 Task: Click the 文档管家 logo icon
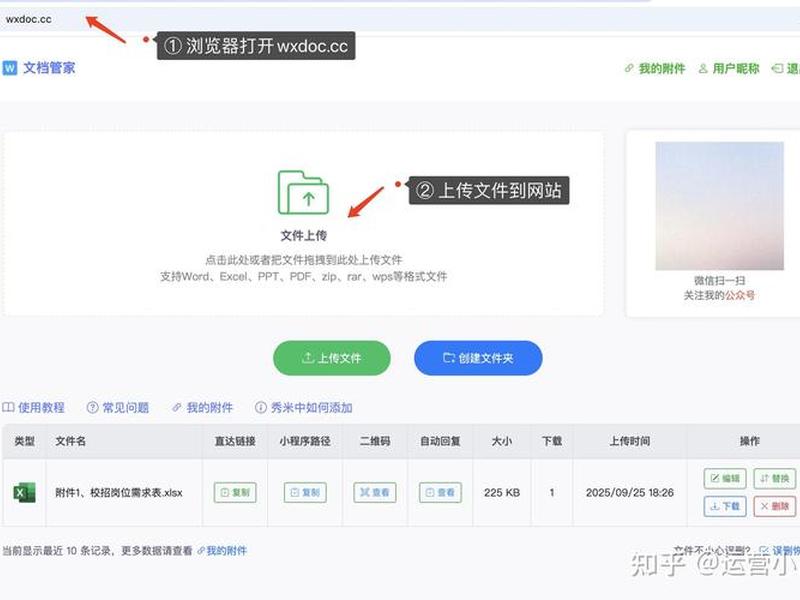(x=10, y=68)
